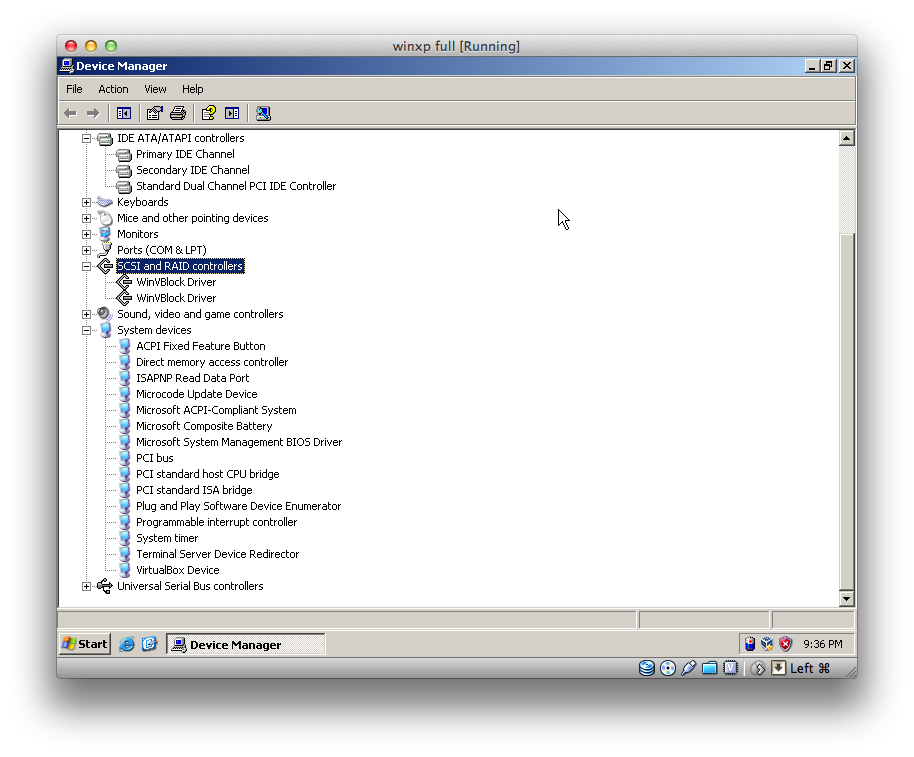Collapse the System devices node
The width and height of the screenshot is (914, 757).
86,330
